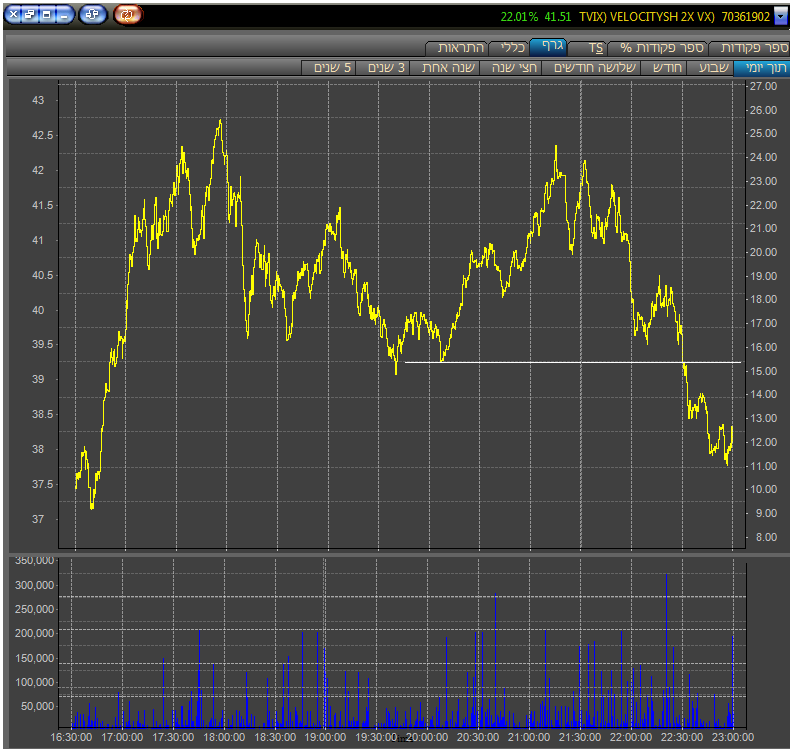The width and height of the screenshot is (793, 752).
Task: Click the 70361902 security number
Action: (x=745, y=17)
